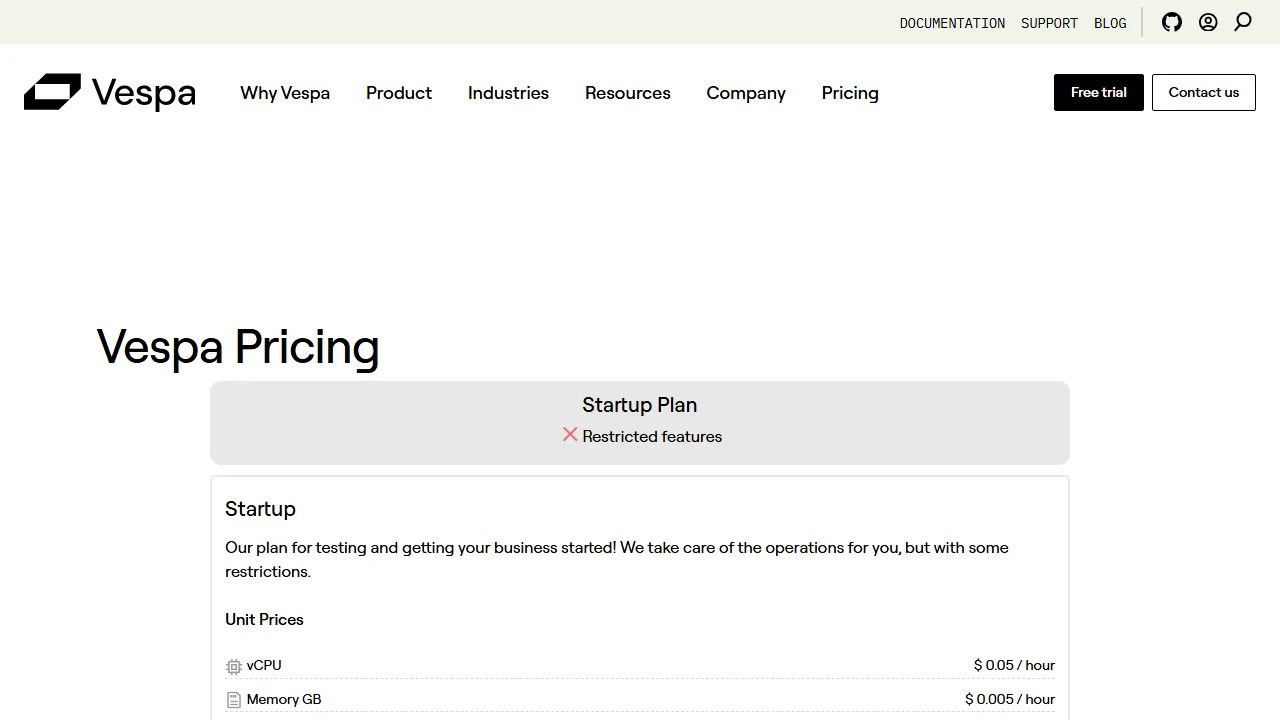The width and height of the screenshot is (1280, 720).
Task: Select the Startup Plan tab
Action: [x=640, y=422]
